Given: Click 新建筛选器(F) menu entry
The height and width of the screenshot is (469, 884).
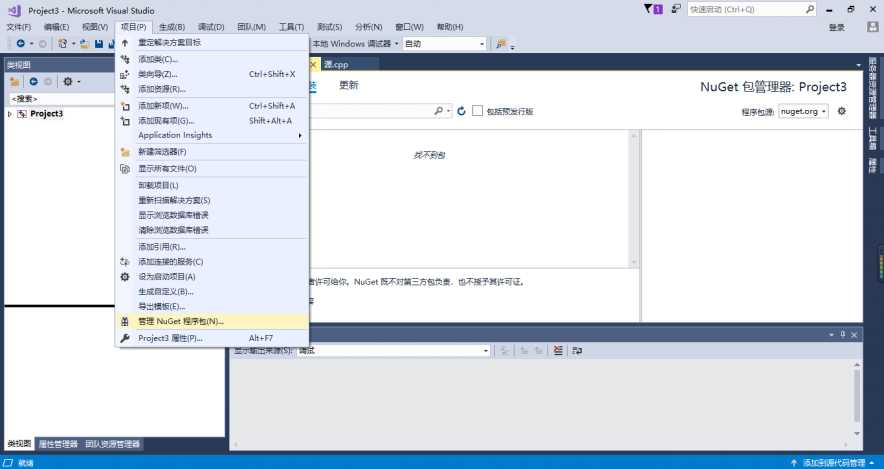Looking at the screenshot, I should (162, 152).
